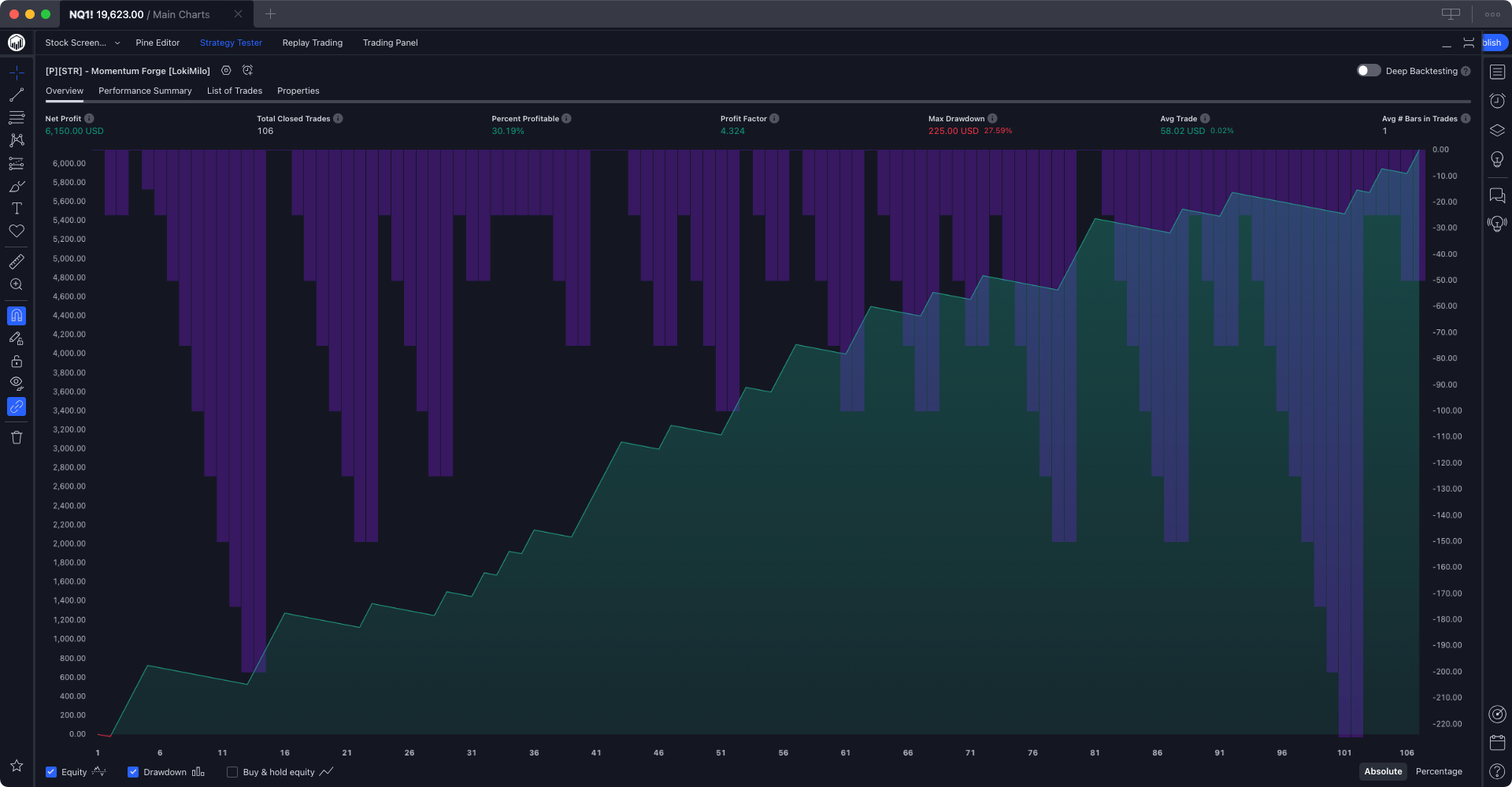The height and width of the screenshot is (787, 1512).
Task: Show Profit Factor info icon
Action: coord(774,118)
